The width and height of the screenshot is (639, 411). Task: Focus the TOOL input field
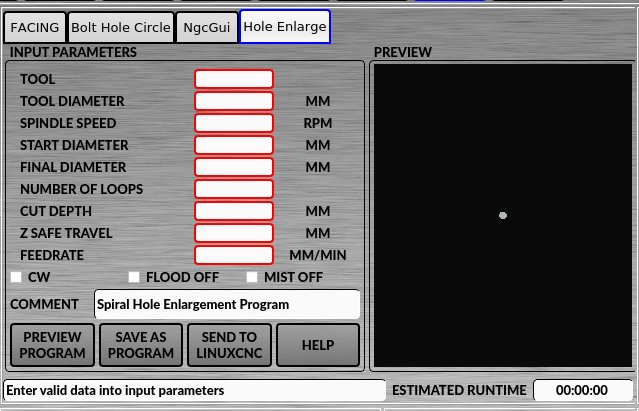(x=234, y=79)
